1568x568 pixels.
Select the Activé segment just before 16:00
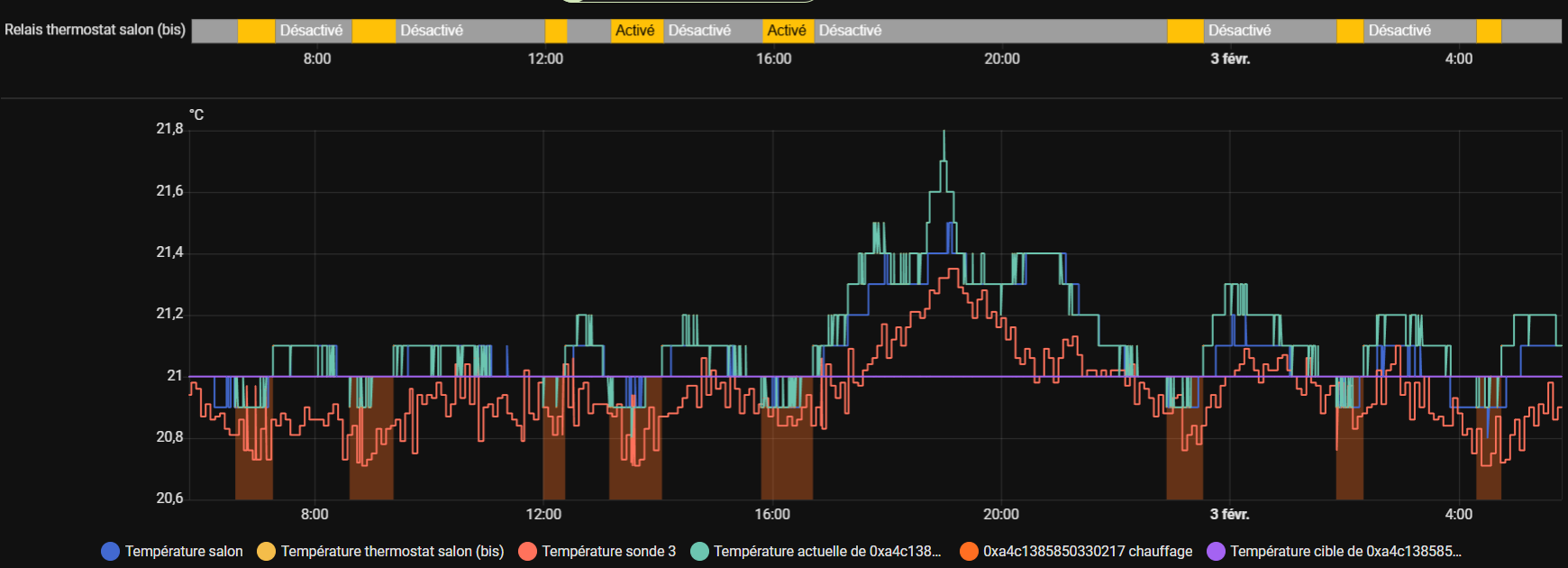coord(789,31)
